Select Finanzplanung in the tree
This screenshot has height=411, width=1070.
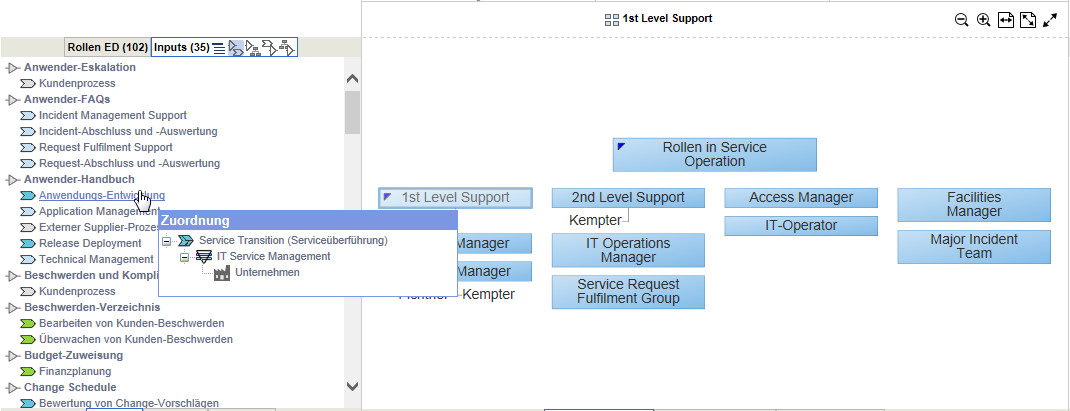coord(76,371)
